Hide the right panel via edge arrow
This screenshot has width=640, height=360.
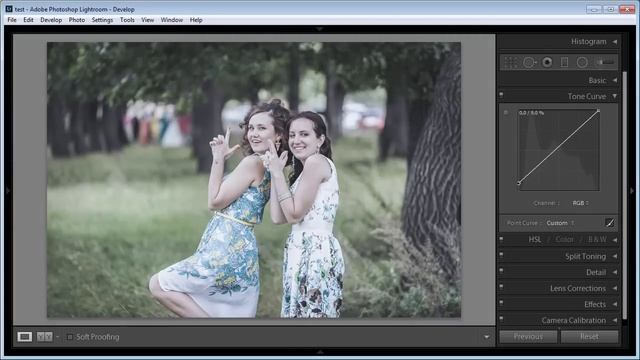tap(632, 190)
